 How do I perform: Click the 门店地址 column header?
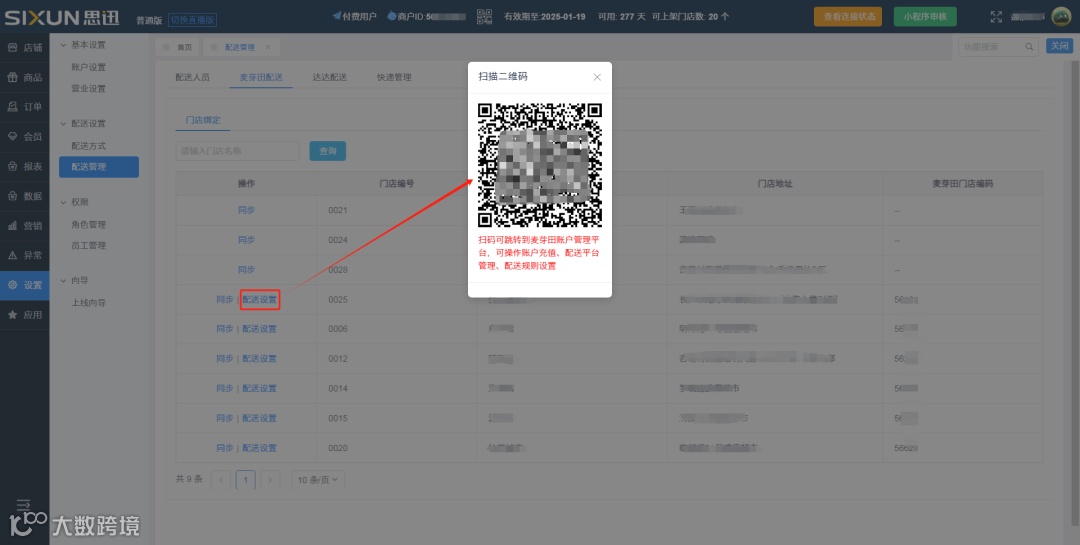[775, 184]
